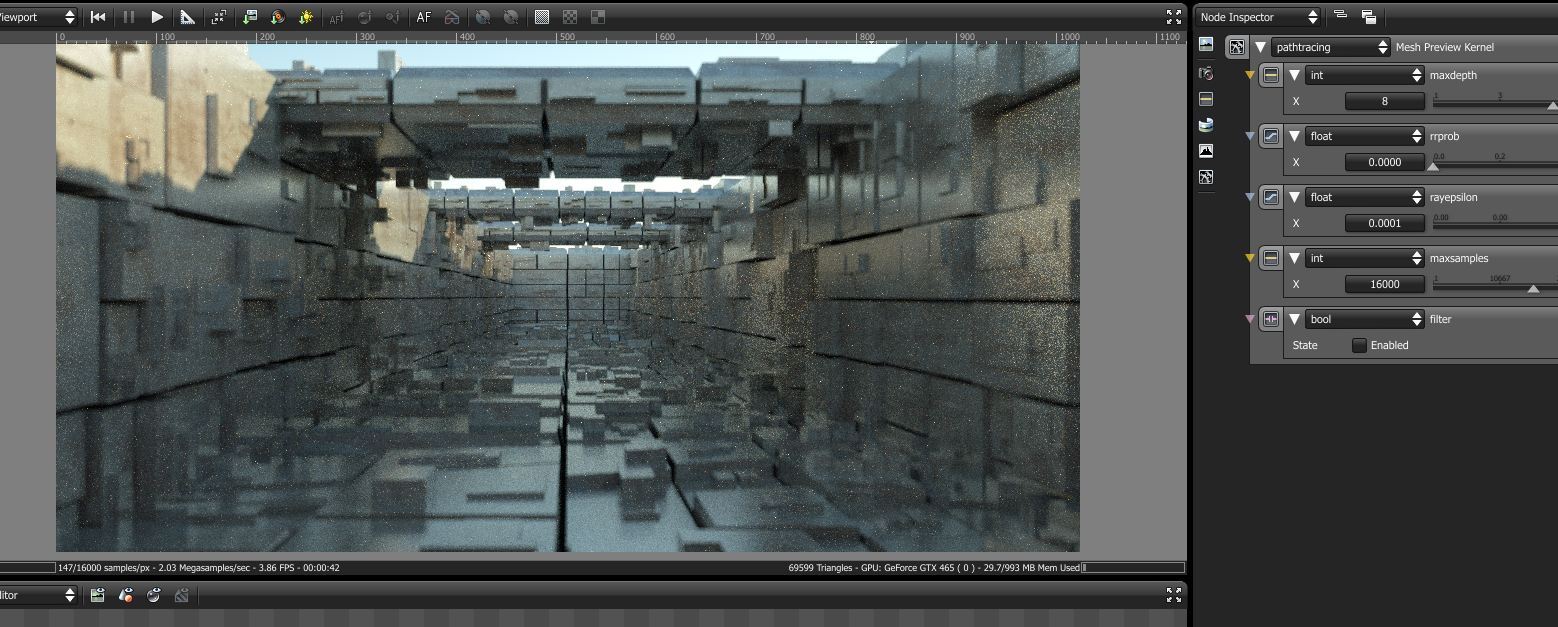1558x627 pixels.
Task: Select the camera icon in inspector sidebar
Action: tap(1206, 73)
